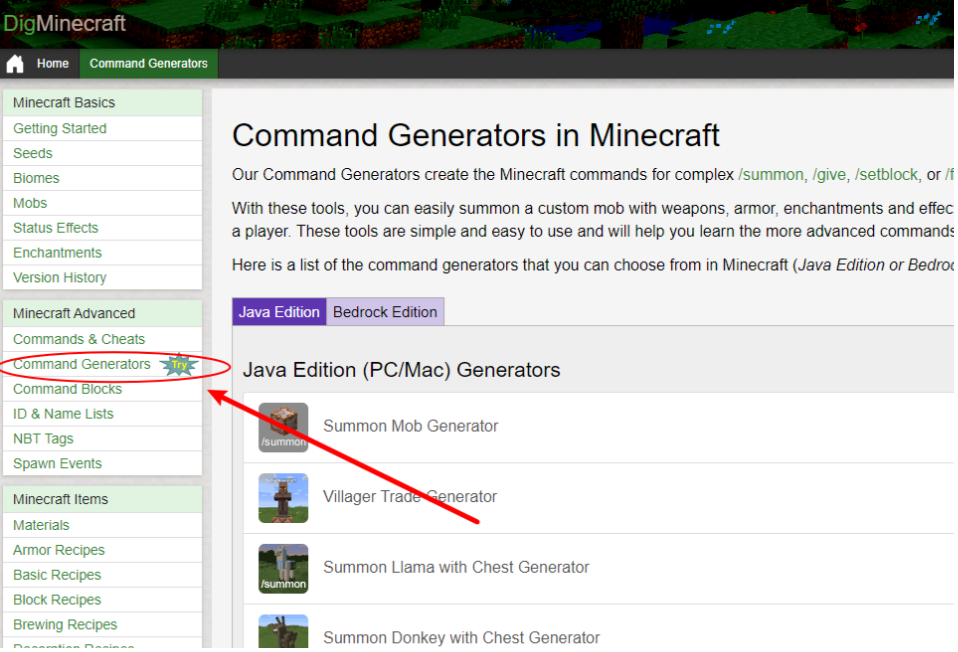Viewport: 958px width, 652px height.
Task: Go to the Home navigation item
Action: coord(53,64)
